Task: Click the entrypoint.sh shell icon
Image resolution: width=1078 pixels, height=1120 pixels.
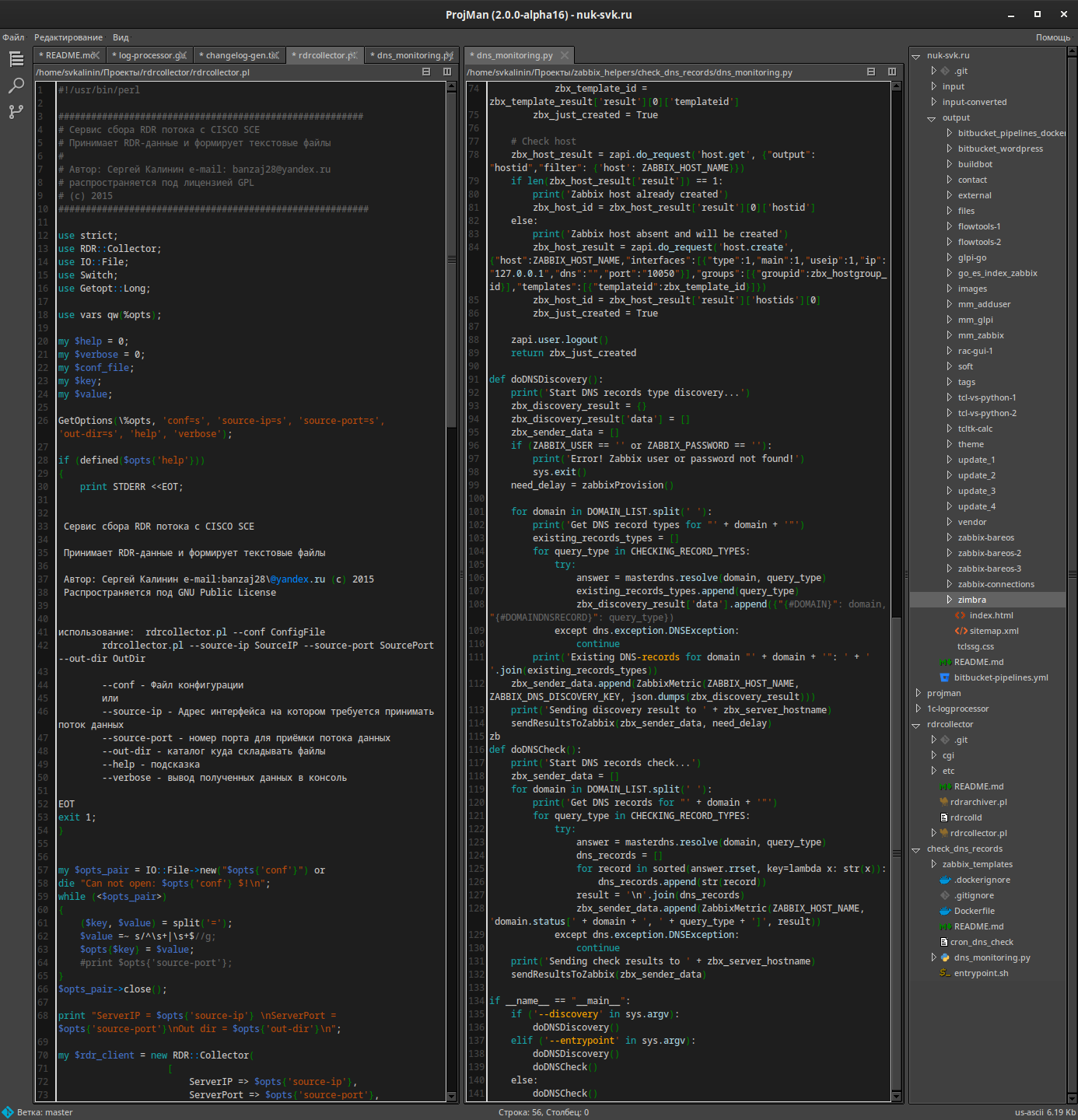Action: (945, 973)
